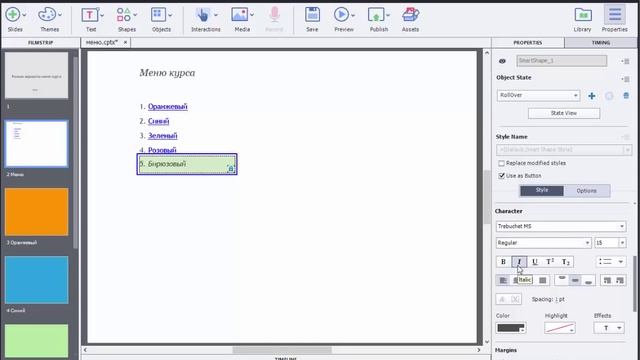Open the Interactions hand icon

[x=202, y=15]
